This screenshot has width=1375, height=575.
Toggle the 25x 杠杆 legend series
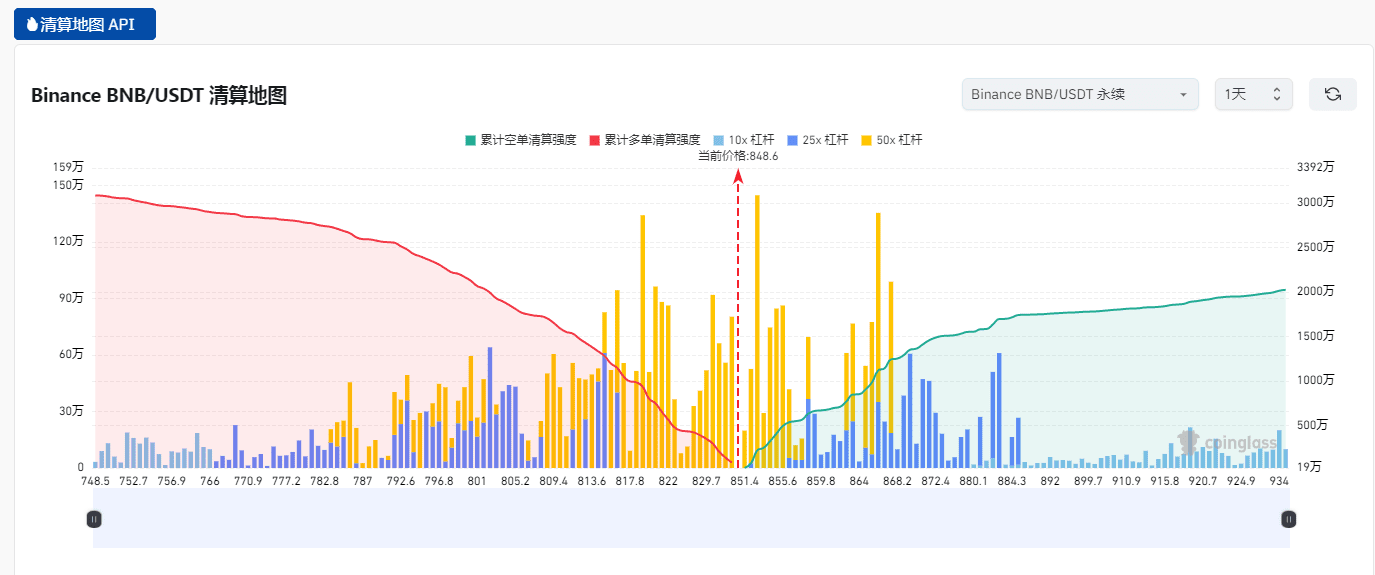[818, 140]
